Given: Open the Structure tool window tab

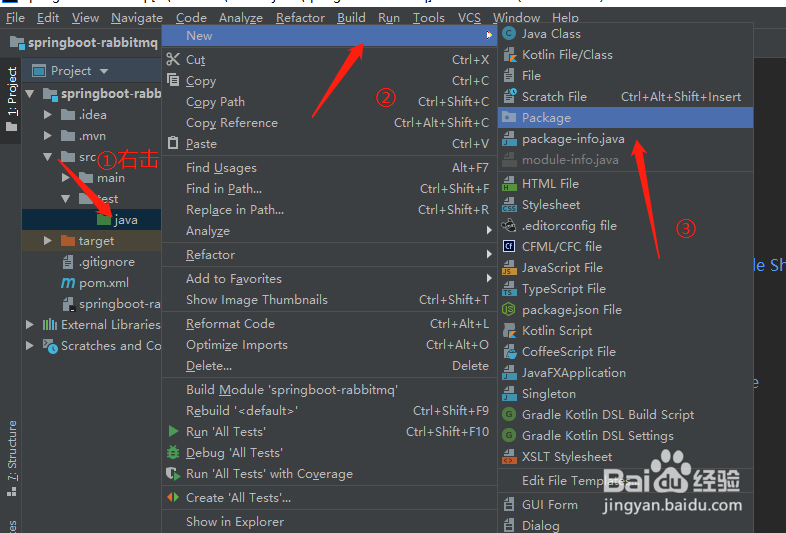Looking at the screenshot, I should 12,458.
